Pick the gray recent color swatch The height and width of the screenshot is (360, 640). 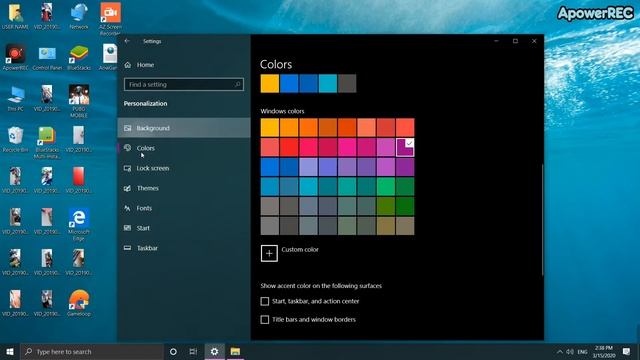coord(347,84)
